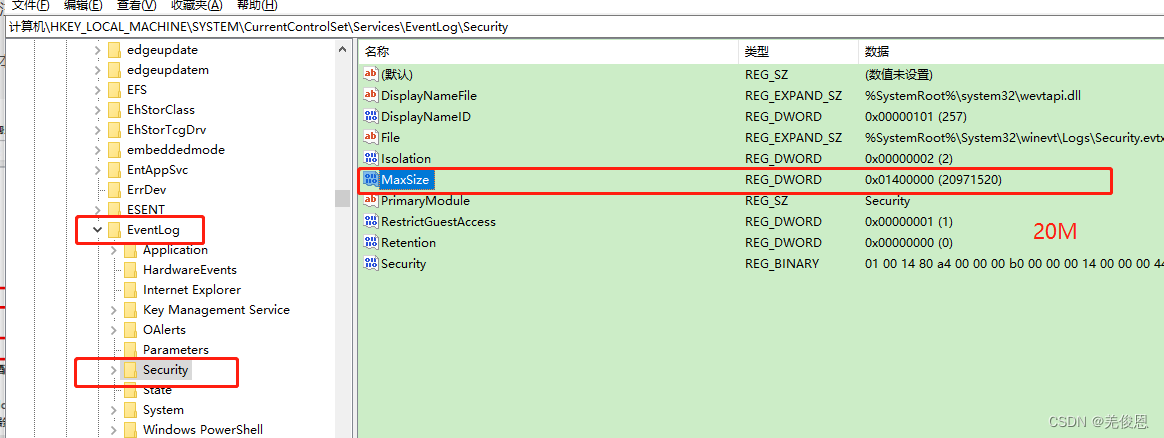Select the Key Management Service key
This screenshot has width=1164, height=438.
216,310
